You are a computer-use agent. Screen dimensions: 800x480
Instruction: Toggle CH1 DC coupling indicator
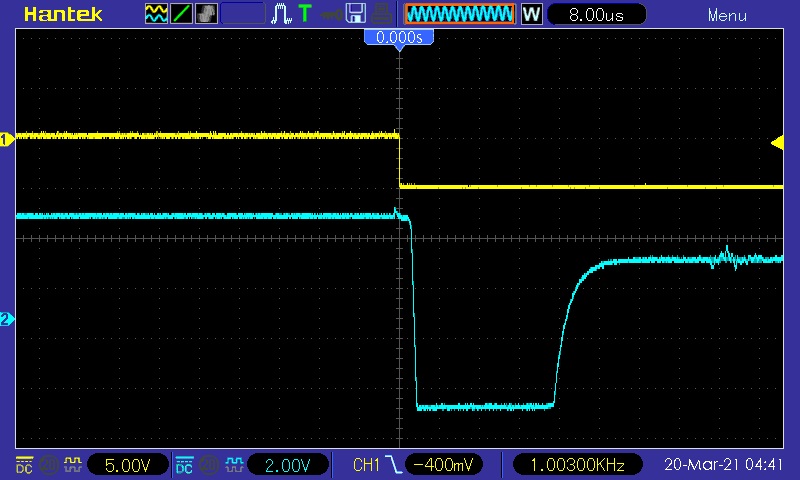[24, 465]
